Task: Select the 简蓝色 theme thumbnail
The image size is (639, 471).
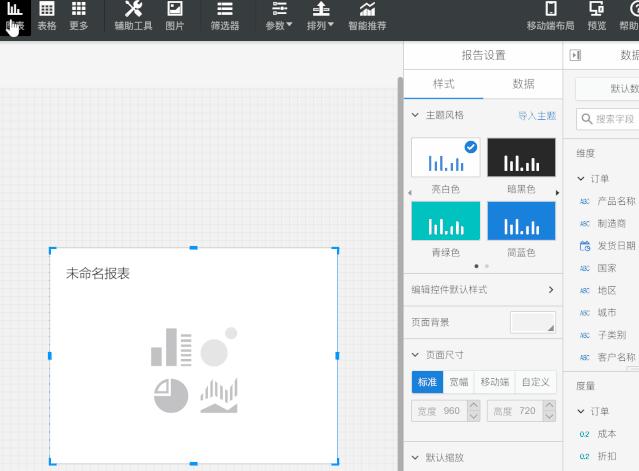Action: coord(521,221)
